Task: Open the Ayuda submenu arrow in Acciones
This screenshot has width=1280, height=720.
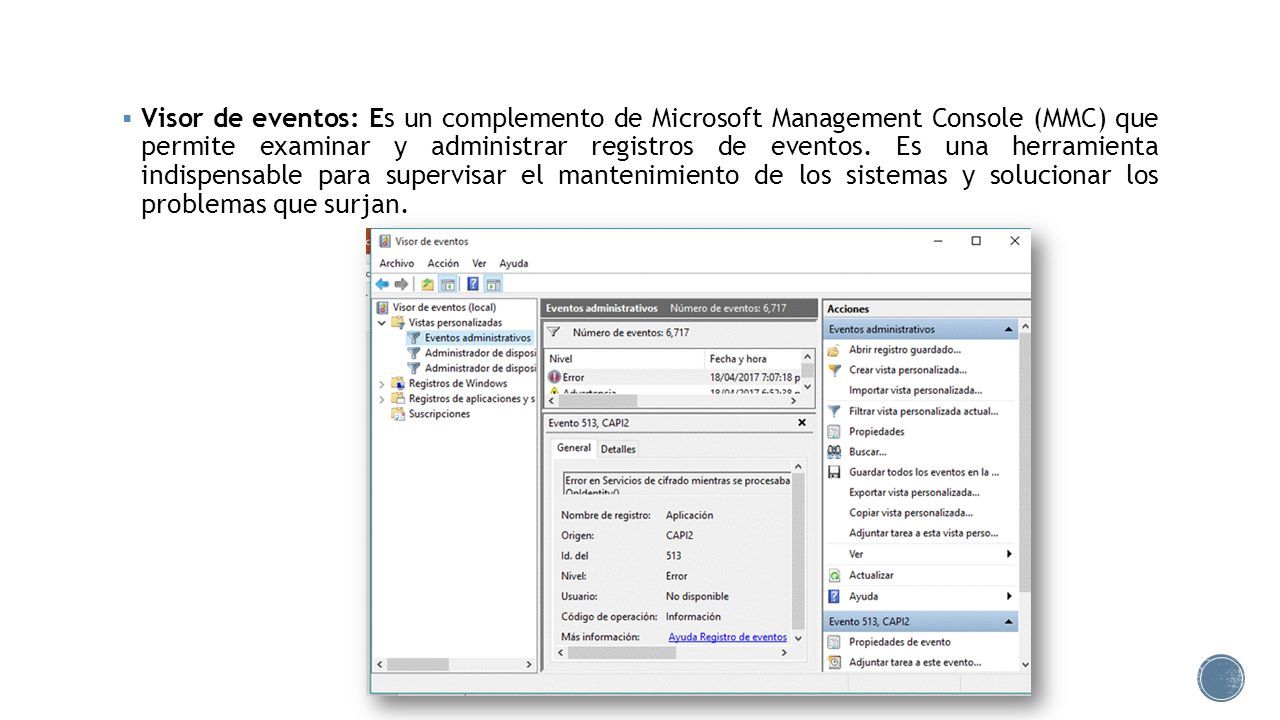Action: pyautogui.click(x=1009, y=596)
